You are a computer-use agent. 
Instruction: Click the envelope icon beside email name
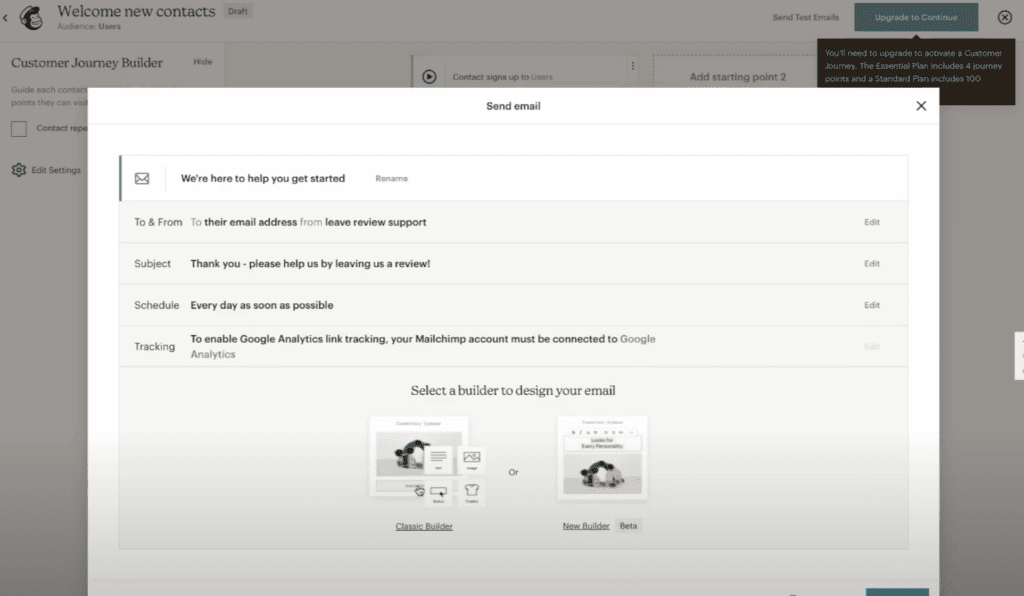coord(142,178)
